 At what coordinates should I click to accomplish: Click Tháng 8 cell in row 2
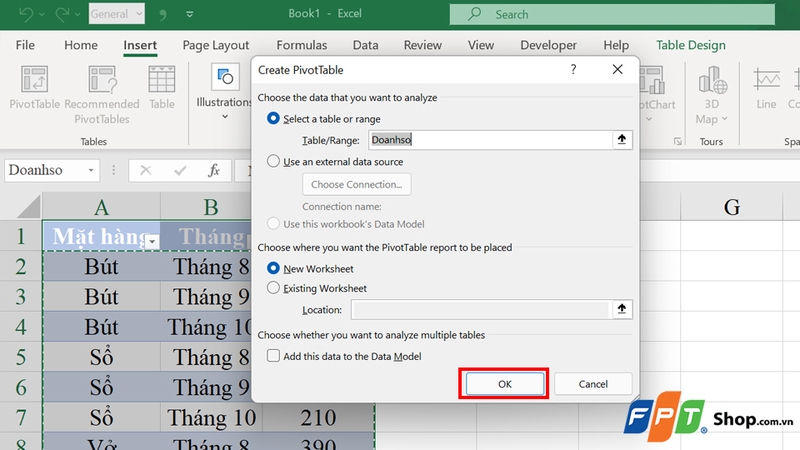pos(206,266)
